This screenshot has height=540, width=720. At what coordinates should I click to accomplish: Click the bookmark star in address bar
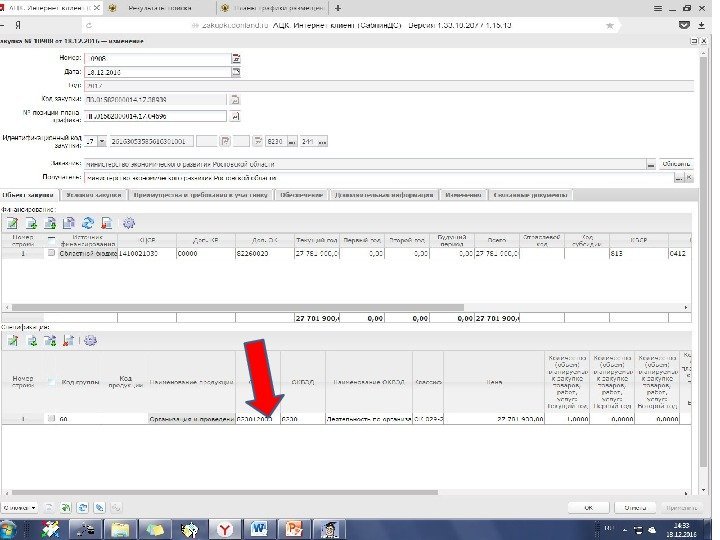pyautogui.click(x=610, y=26)
